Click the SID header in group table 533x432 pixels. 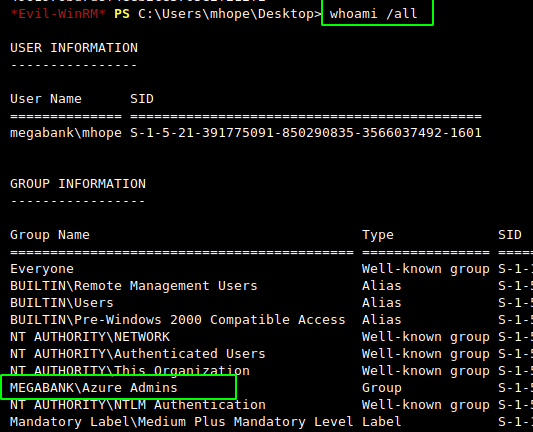coord(510,235)
